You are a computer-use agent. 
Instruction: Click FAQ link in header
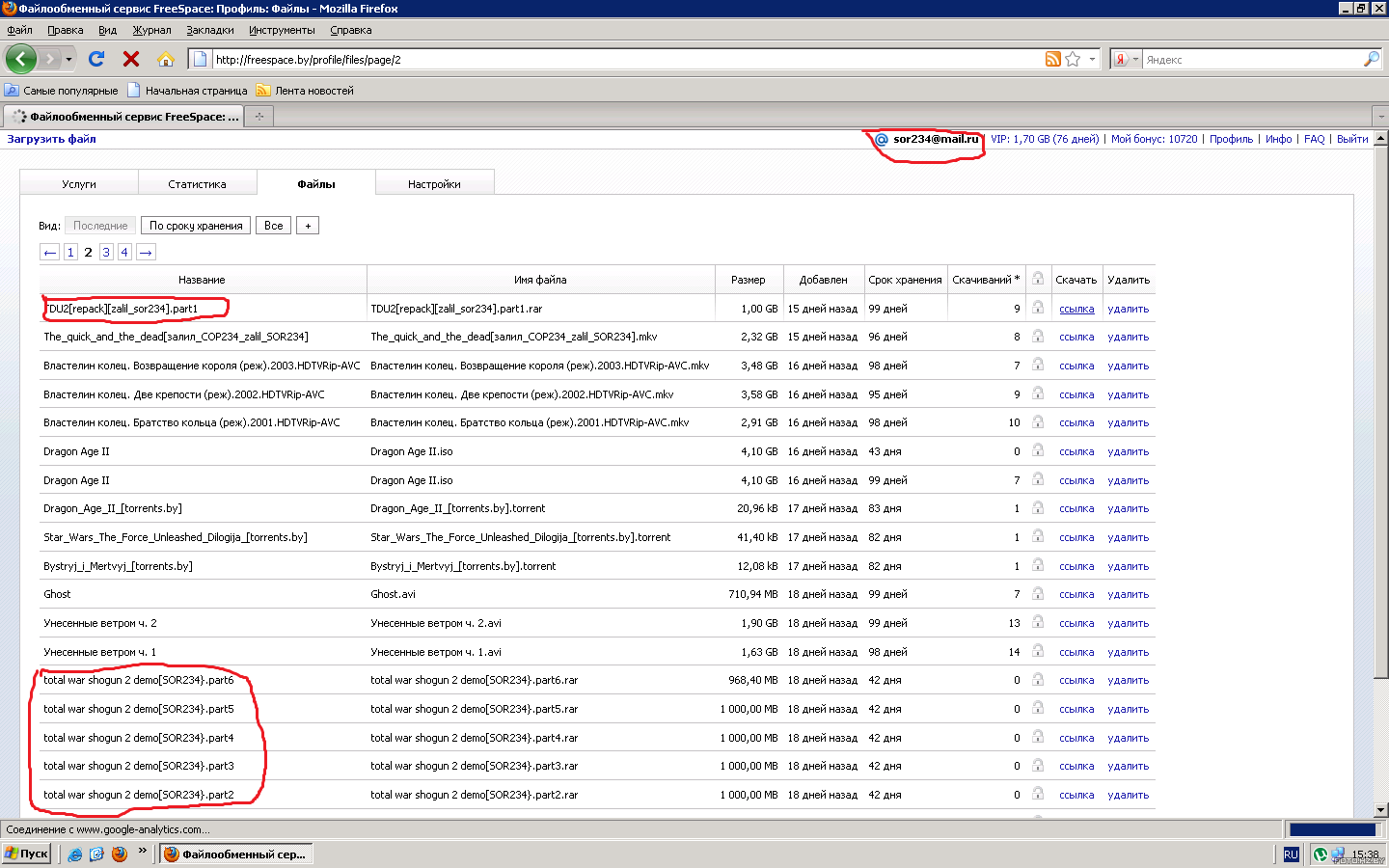1314,139
